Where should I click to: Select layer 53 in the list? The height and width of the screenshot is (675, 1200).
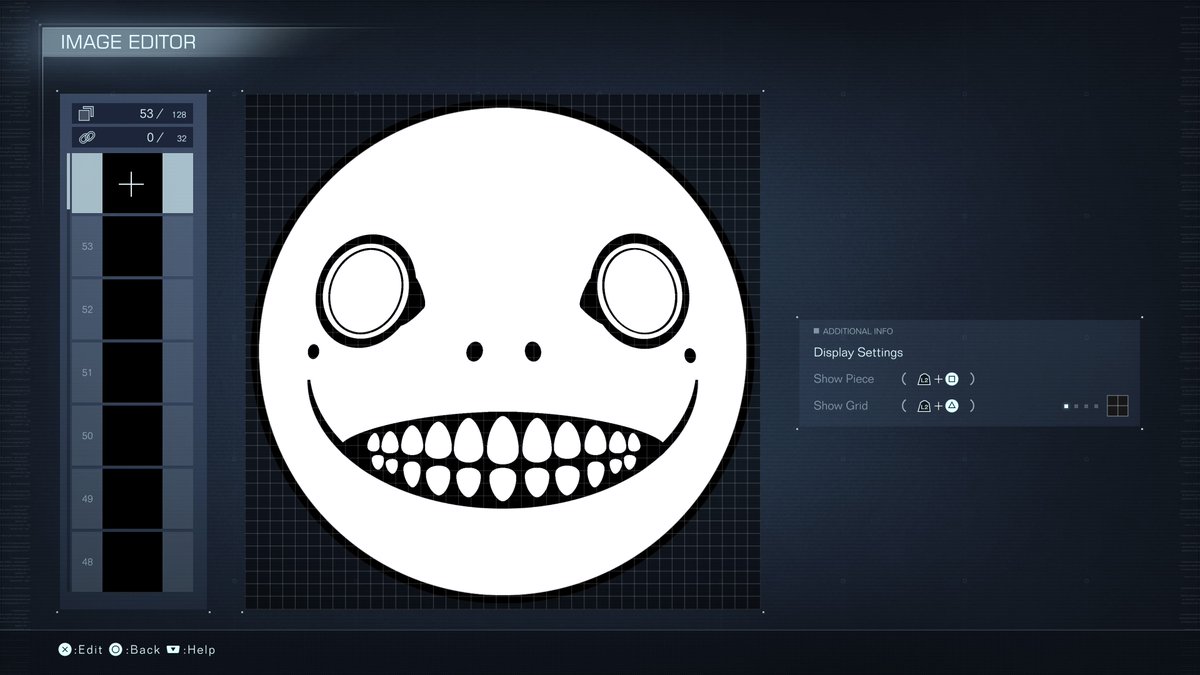tap(131, 246)
